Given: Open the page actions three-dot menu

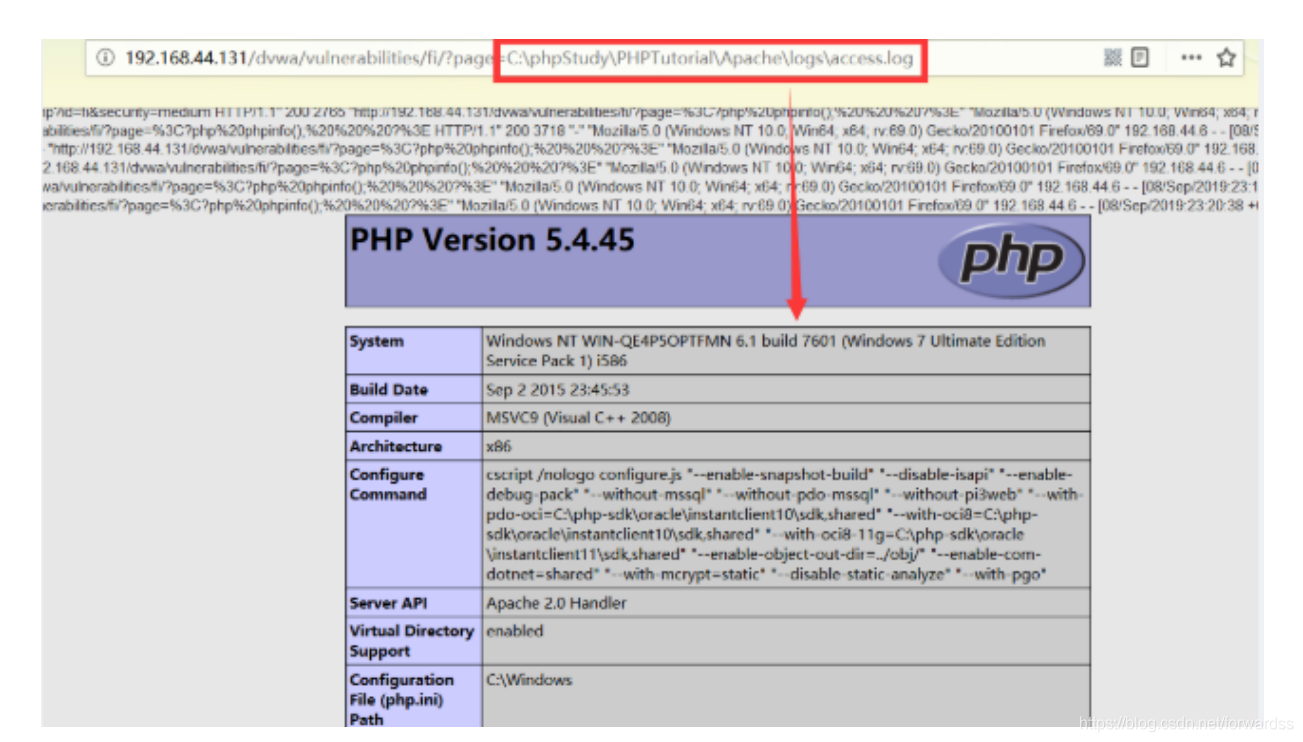Looking at the screenshot, I should point(1191,58).
